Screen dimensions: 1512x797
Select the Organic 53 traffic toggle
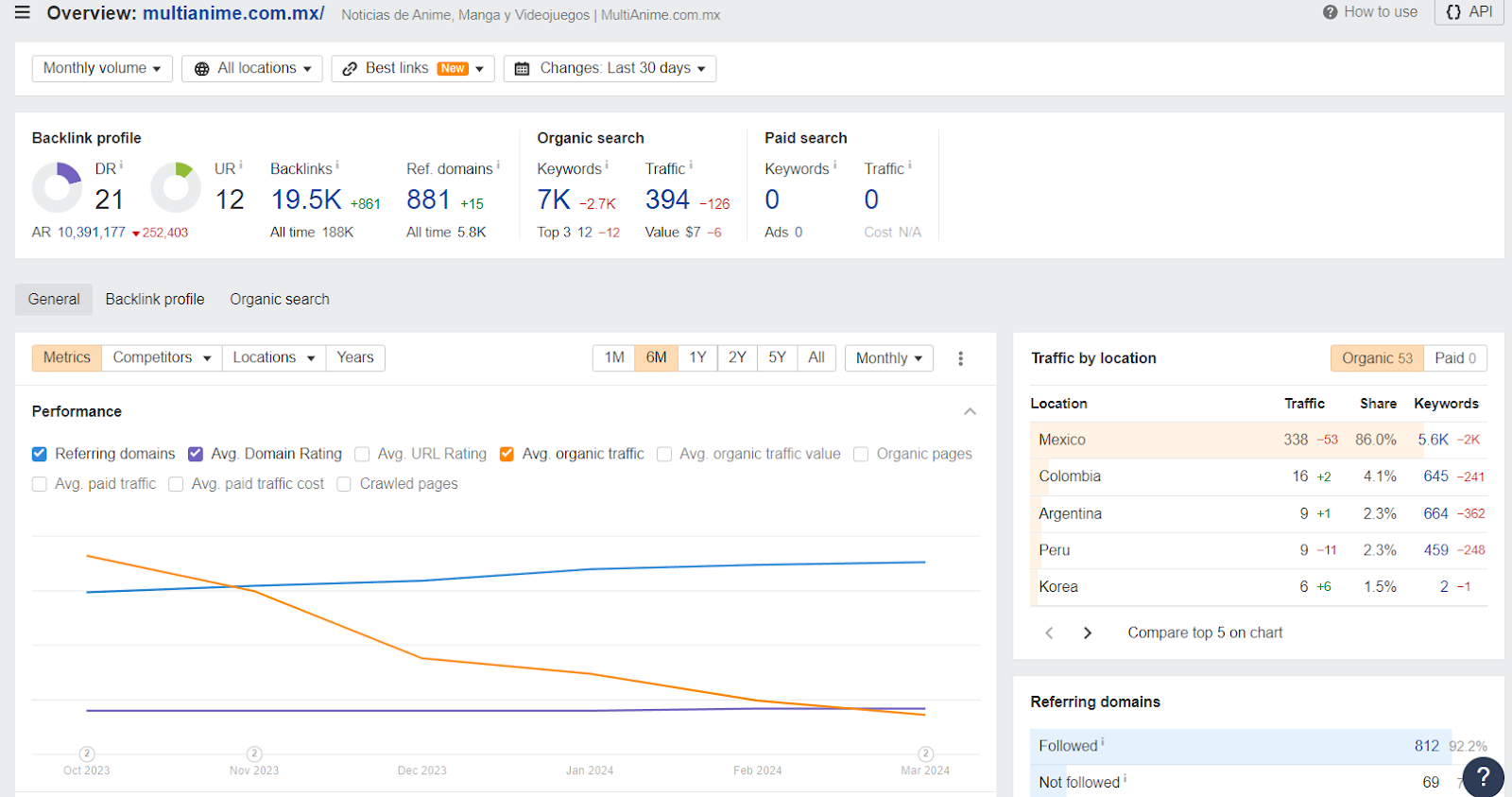pos(1377,357)
